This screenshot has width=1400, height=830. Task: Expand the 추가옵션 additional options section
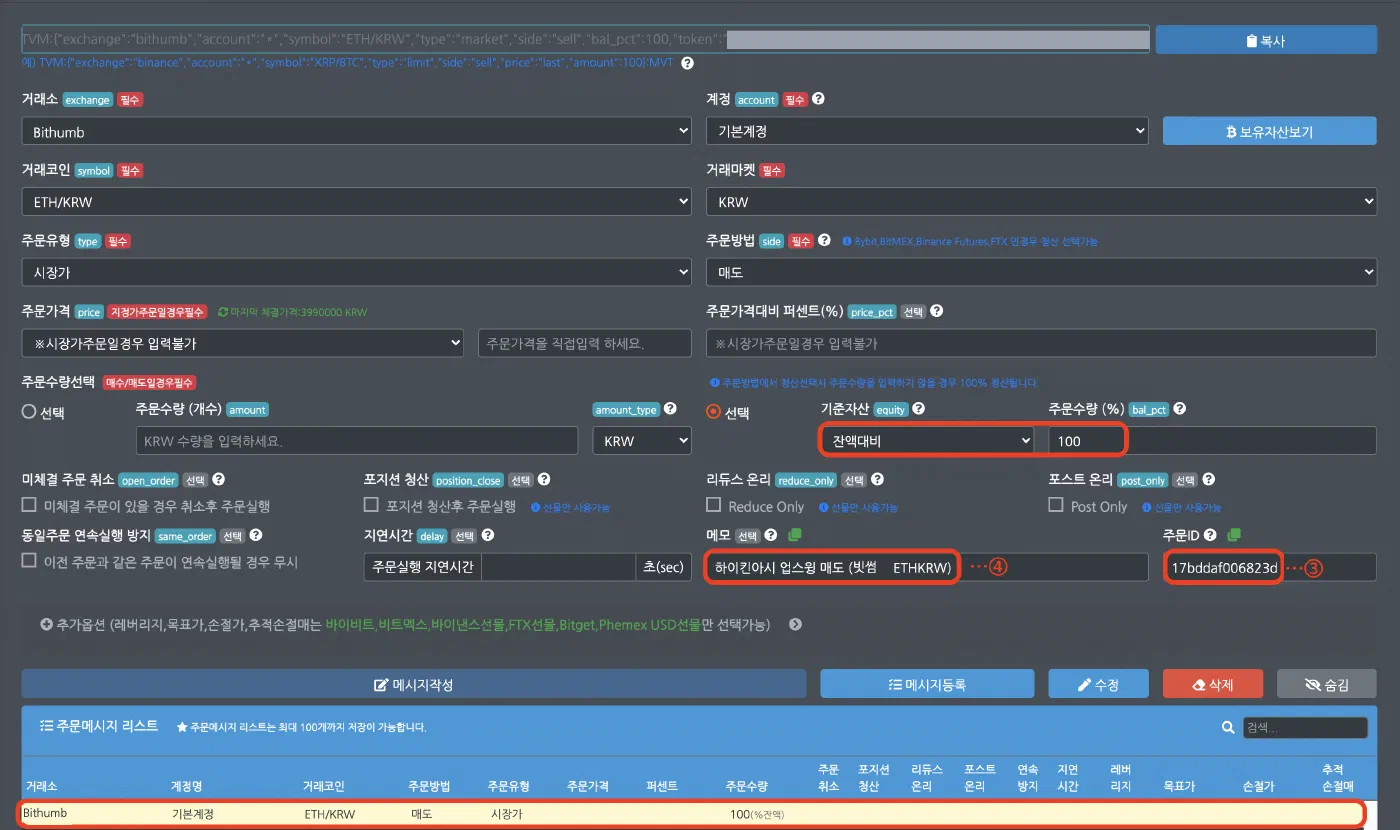coord(795,625)
